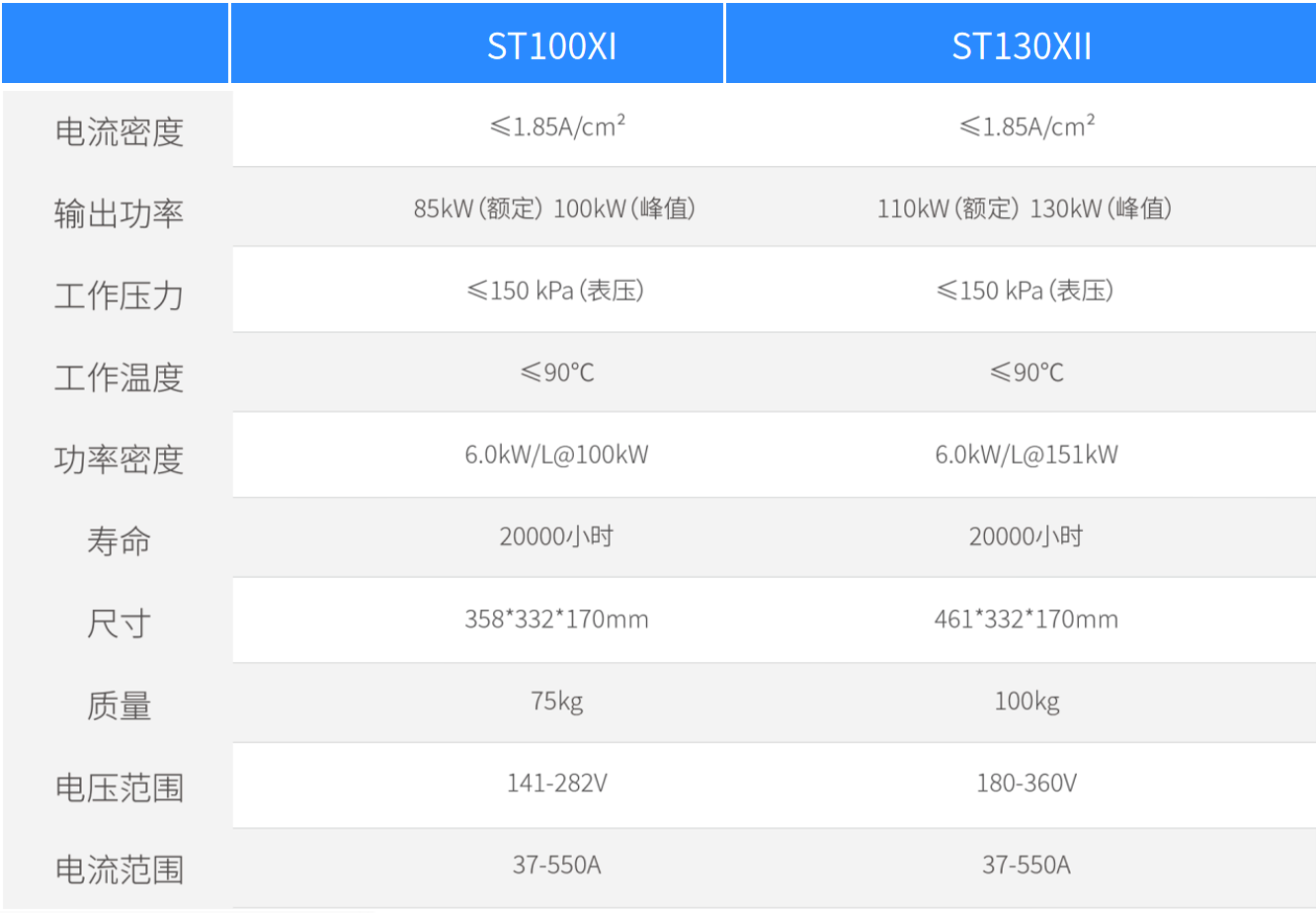
Task: Select the 电流范围 row label
Action: tap(119, 870)
